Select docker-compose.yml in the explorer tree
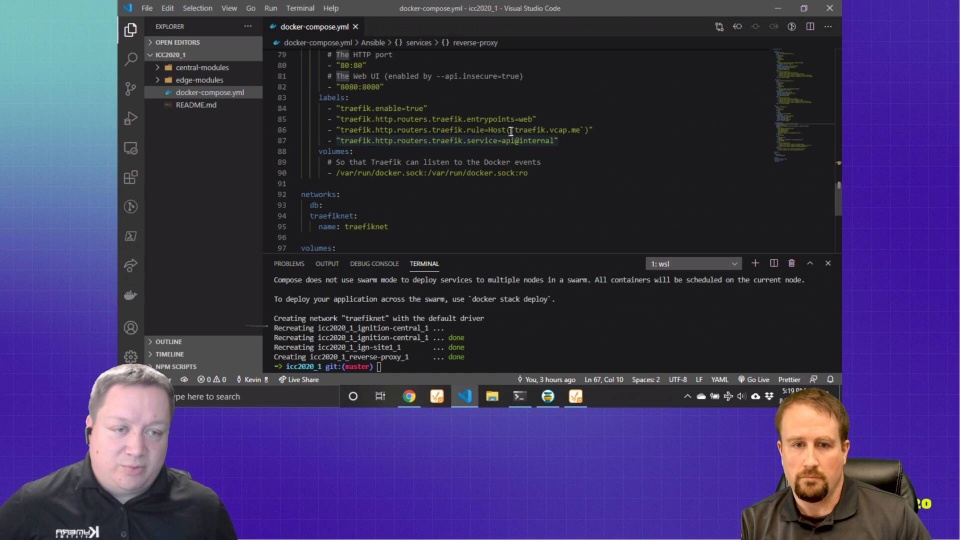The image size is (960, 540). pyautogui.click(x=209, y=92)
